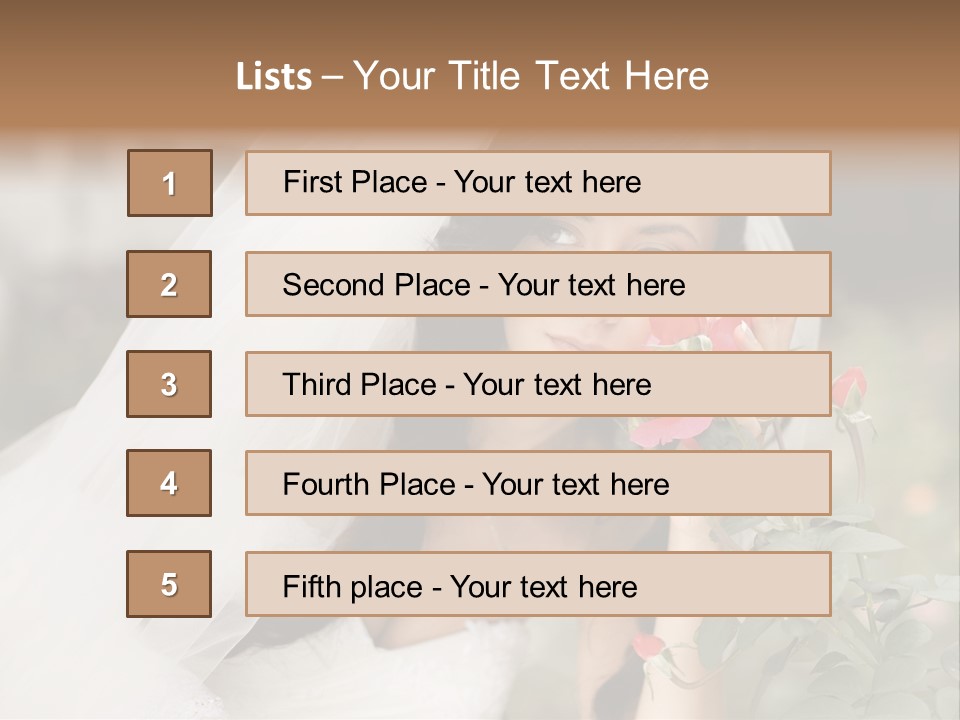Click "Your text here" in the fifth item
The height and width of the screenshot is (720, 960).
pos(543,586)
